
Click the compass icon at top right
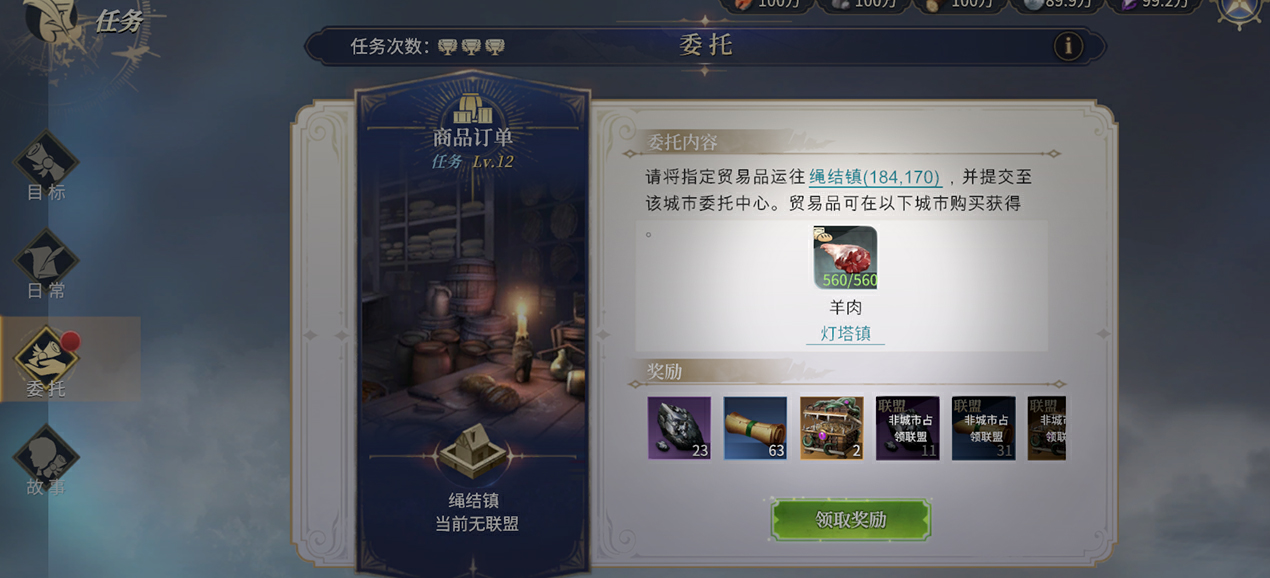click(1240, 10)
